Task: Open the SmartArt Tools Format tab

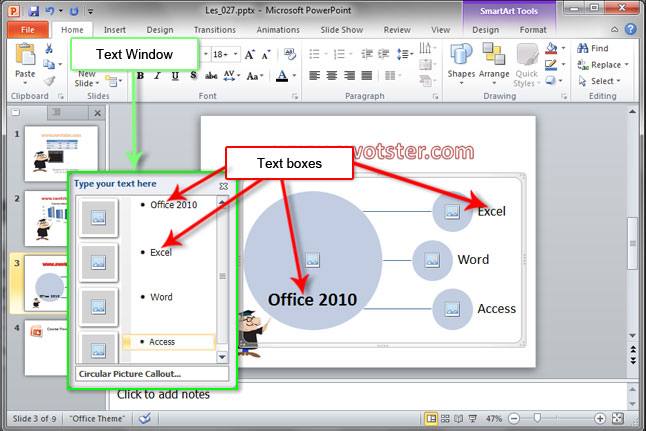Action: coord(533,30)
